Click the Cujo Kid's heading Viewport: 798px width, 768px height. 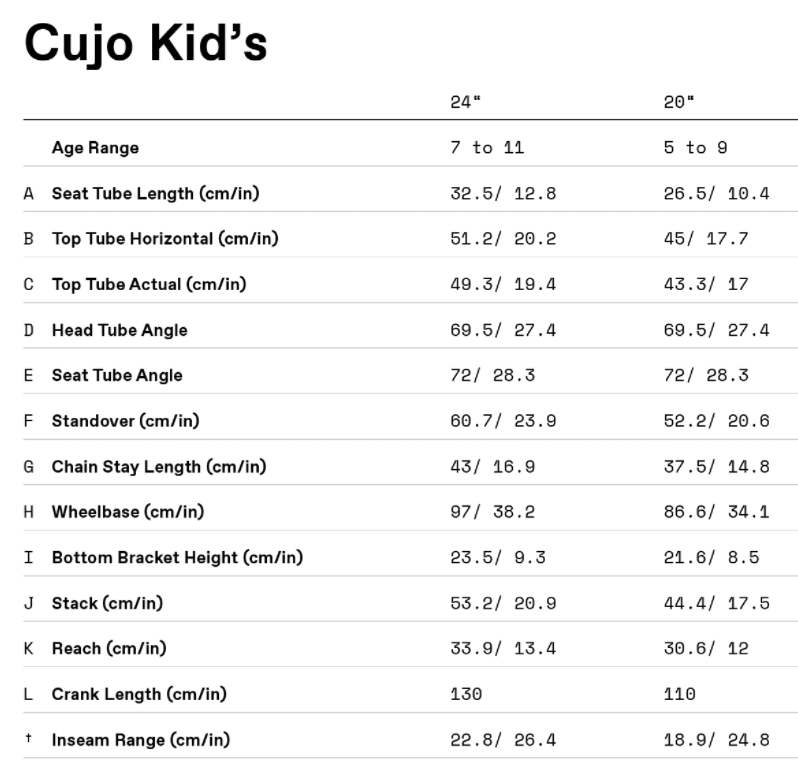(x=146, y=43)
